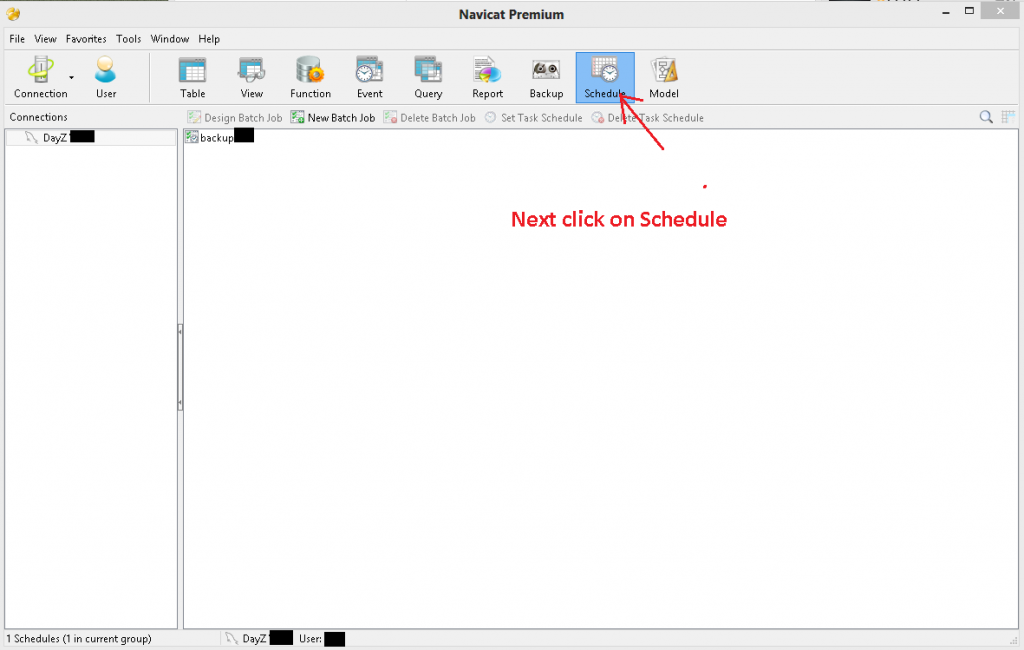Expand the Connection dropdown arrow
This screenshot has height=650, width=1024.
click(x=71, y=77)
